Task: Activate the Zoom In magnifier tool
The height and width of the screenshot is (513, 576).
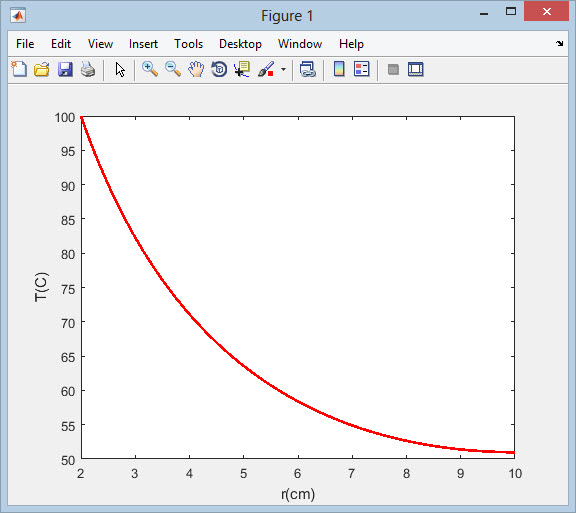Action: pyautogui.click(x=150, y=69)
